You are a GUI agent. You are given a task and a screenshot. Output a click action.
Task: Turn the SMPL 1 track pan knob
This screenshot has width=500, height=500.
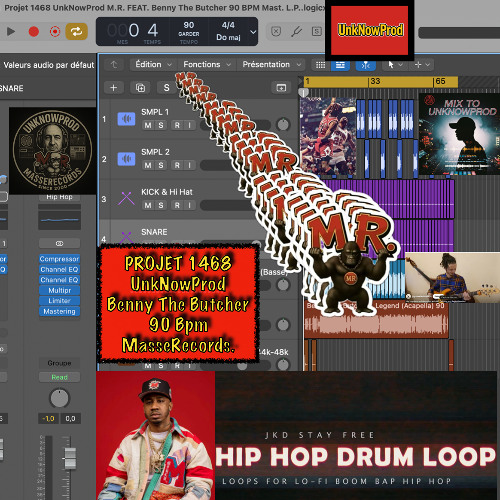click(283, 125)
